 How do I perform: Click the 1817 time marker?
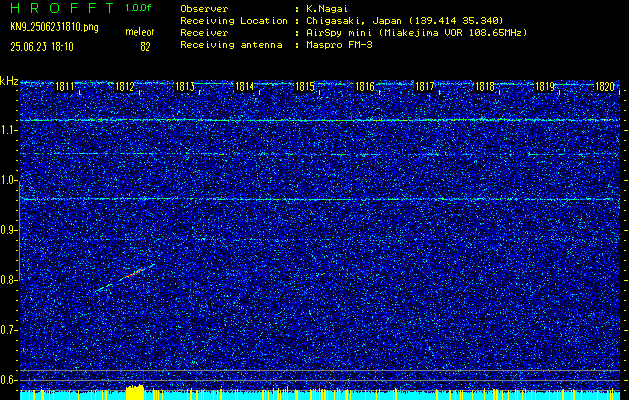coord(425,86)
